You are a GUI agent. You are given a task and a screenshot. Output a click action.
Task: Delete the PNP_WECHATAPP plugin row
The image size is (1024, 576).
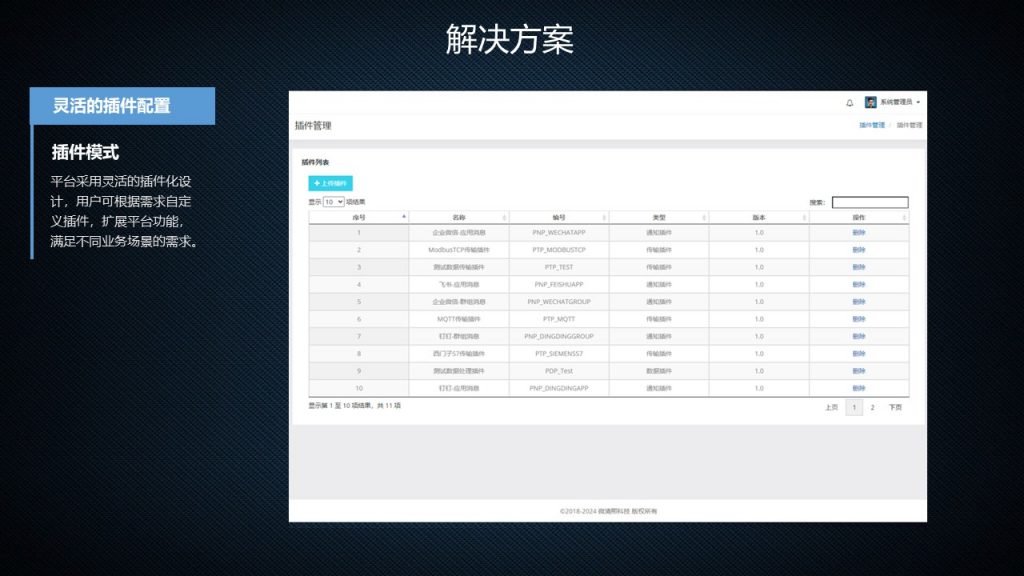858,232
